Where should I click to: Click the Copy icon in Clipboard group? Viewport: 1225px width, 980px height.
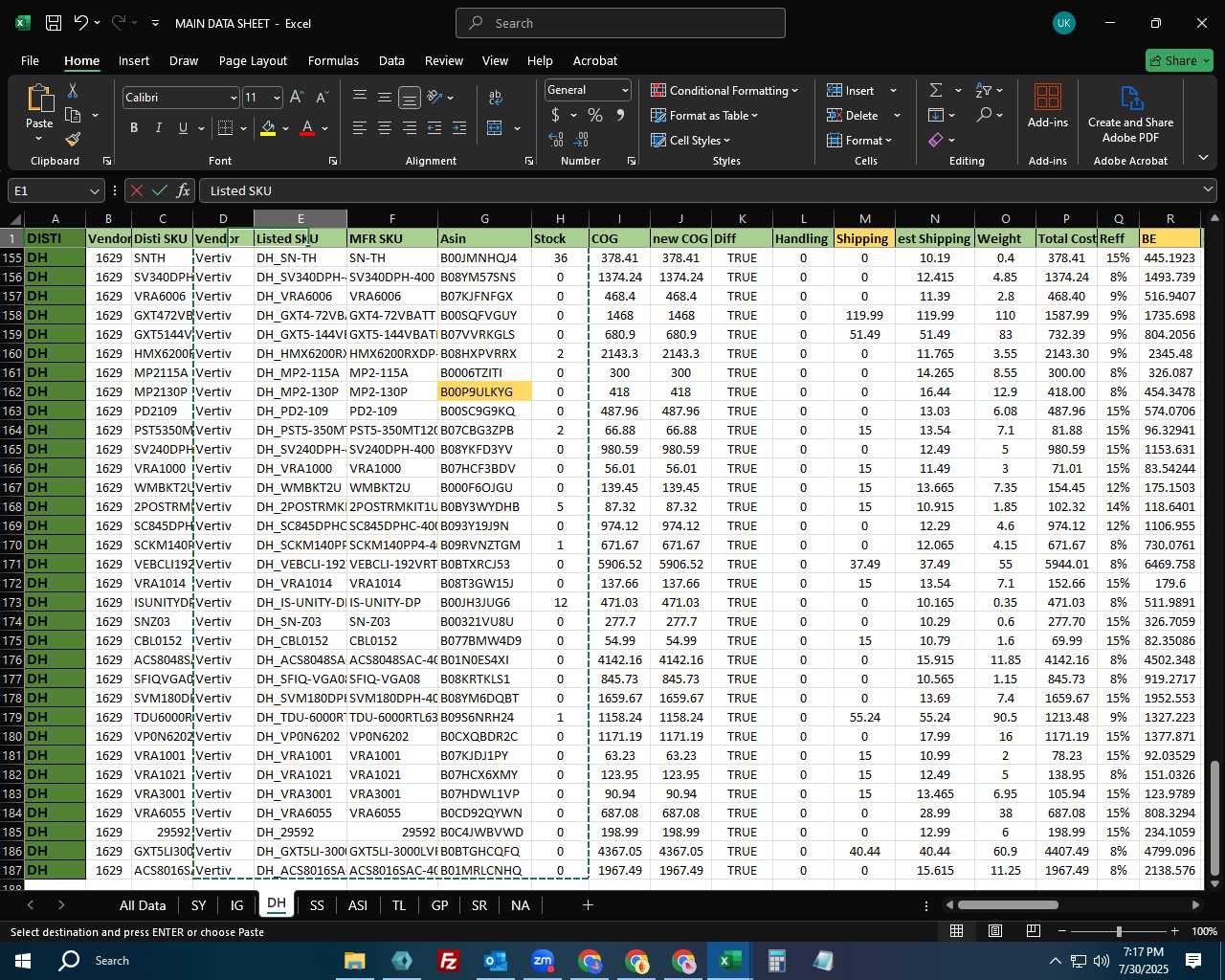(x=73, y=115)
